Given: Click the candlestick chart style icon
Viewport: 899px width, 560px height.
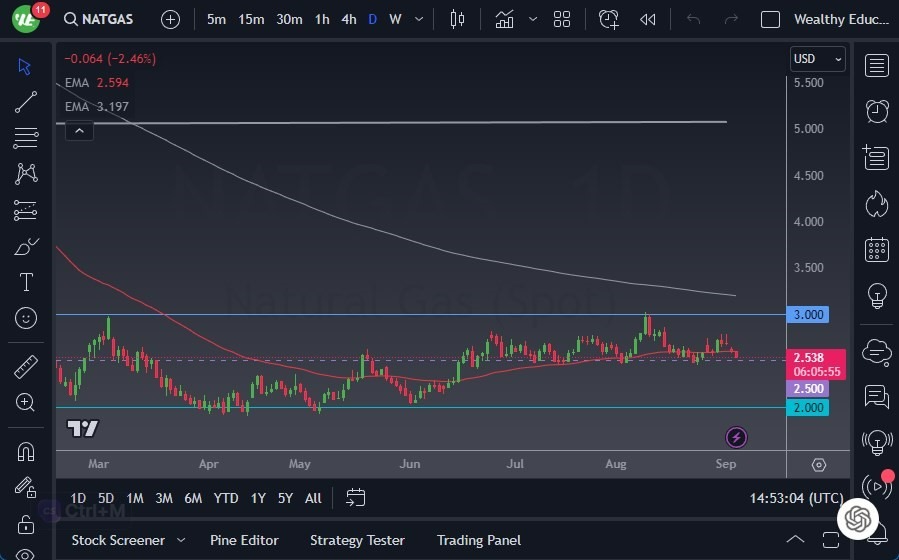Looking at the screenshot, I should pyautogui.click(x=458, y=19).
